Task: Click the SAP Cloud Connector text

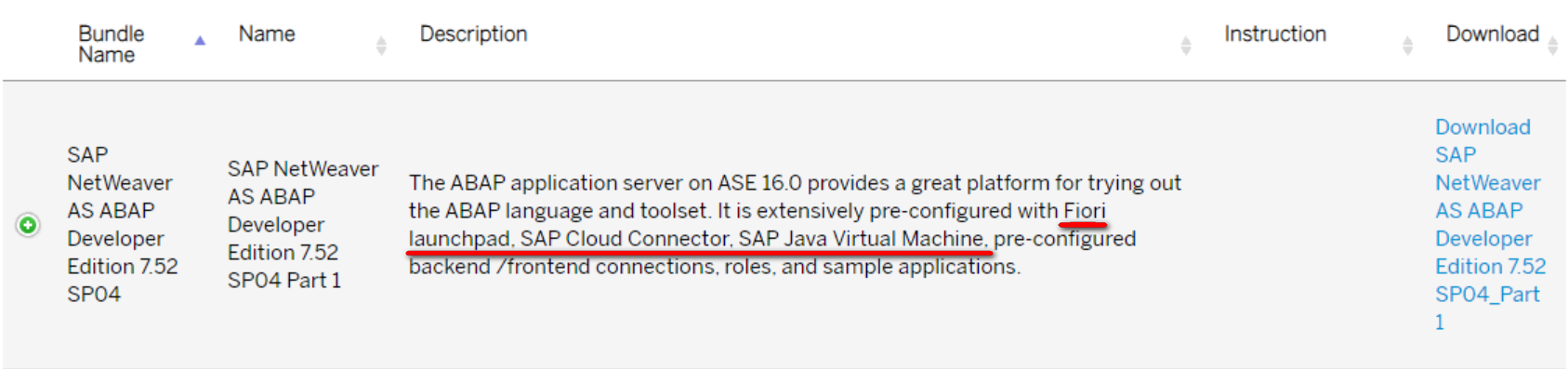Action: pyautogui.click(x=625, y=239)
